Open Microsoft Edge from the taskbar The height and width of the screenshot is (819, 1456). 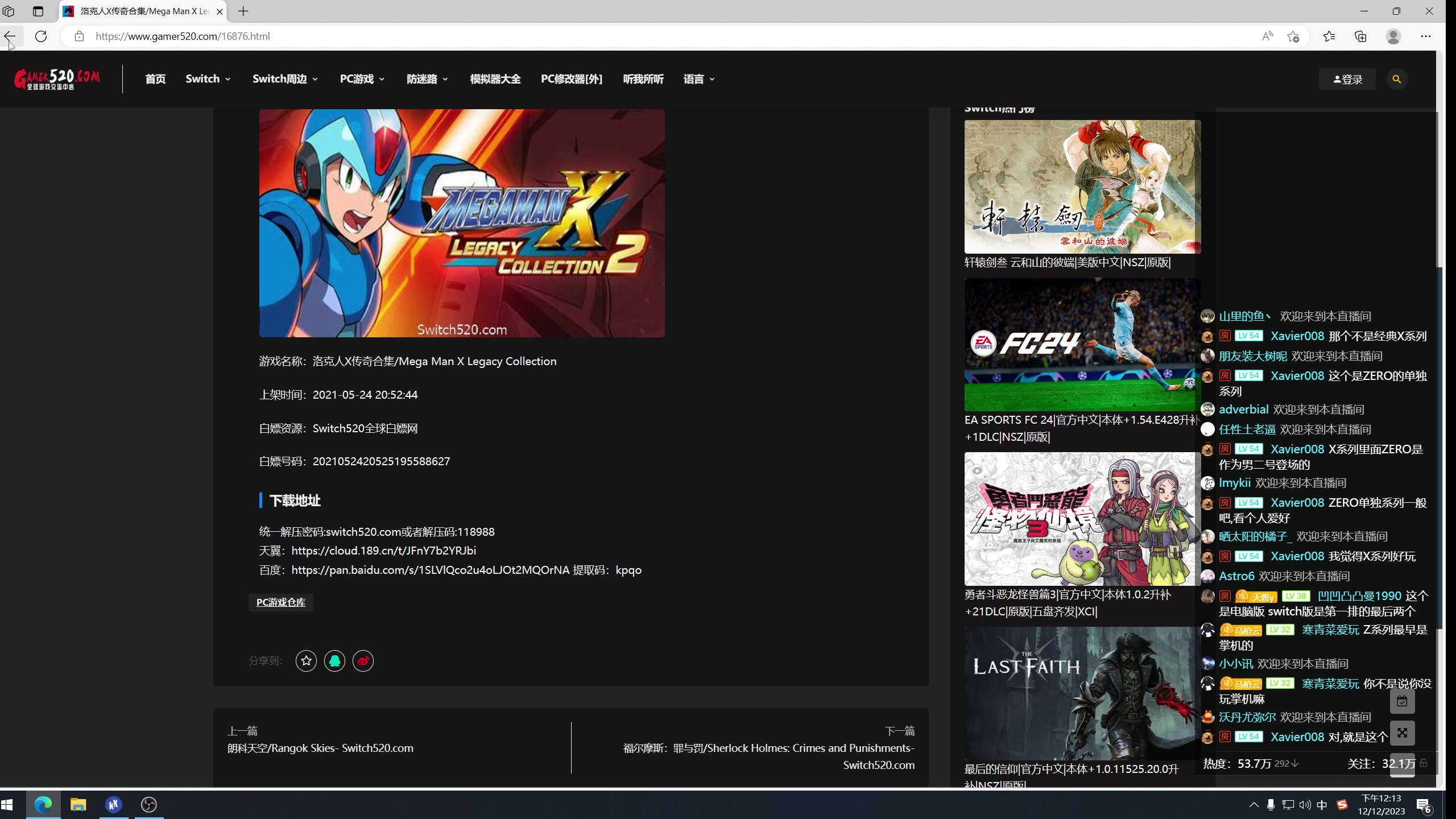[x=43, y=805]
